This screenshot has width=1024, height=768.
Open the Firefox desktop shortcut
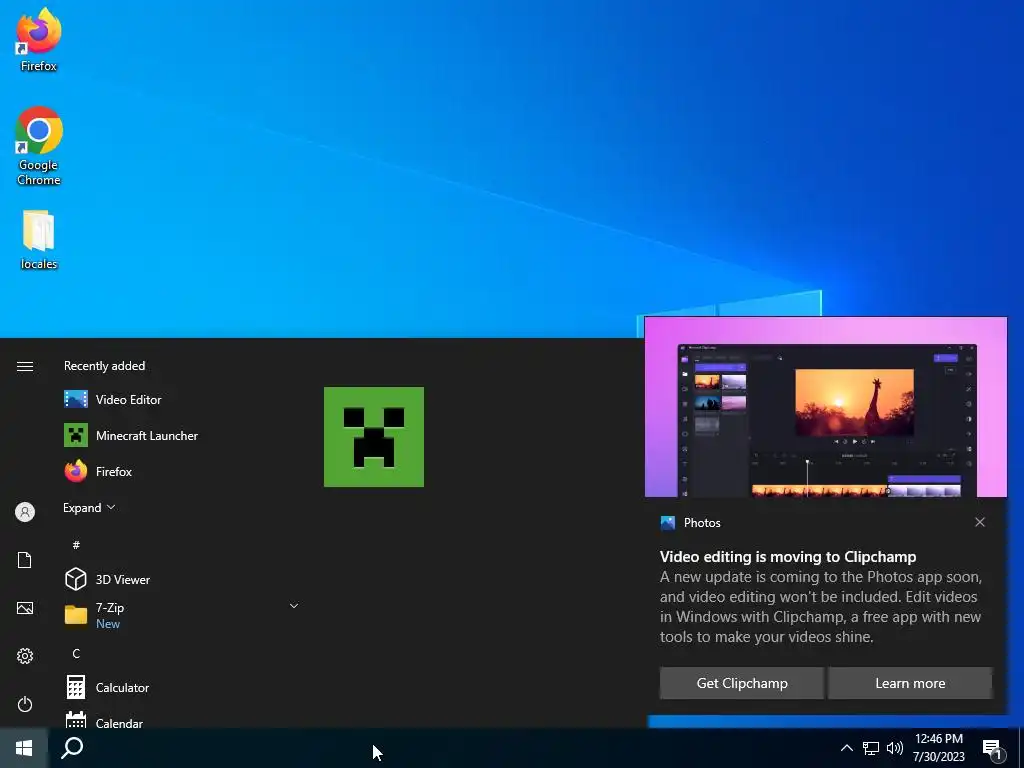tap(39, 40)
